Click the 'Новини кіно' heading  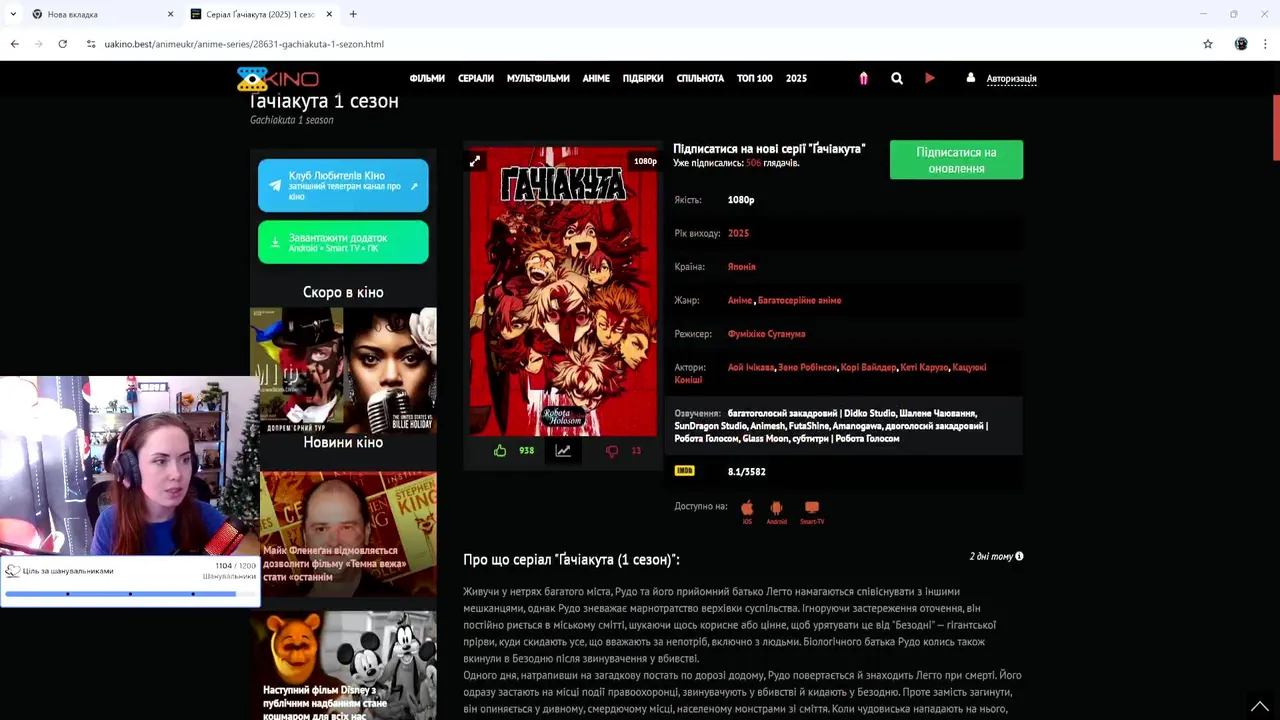[x=343, y=442]
